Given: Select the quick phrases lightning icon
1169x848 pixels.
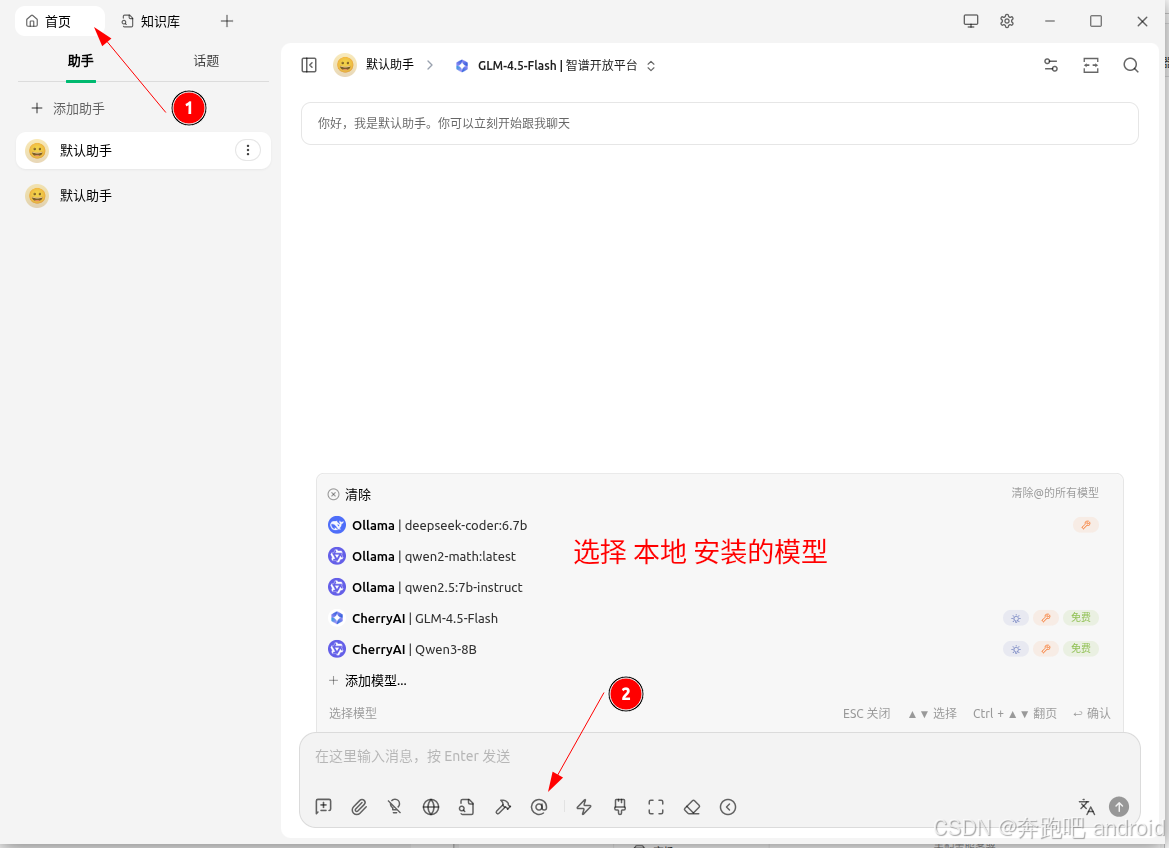Looking at the screenshot, I should tap(583, 807).
